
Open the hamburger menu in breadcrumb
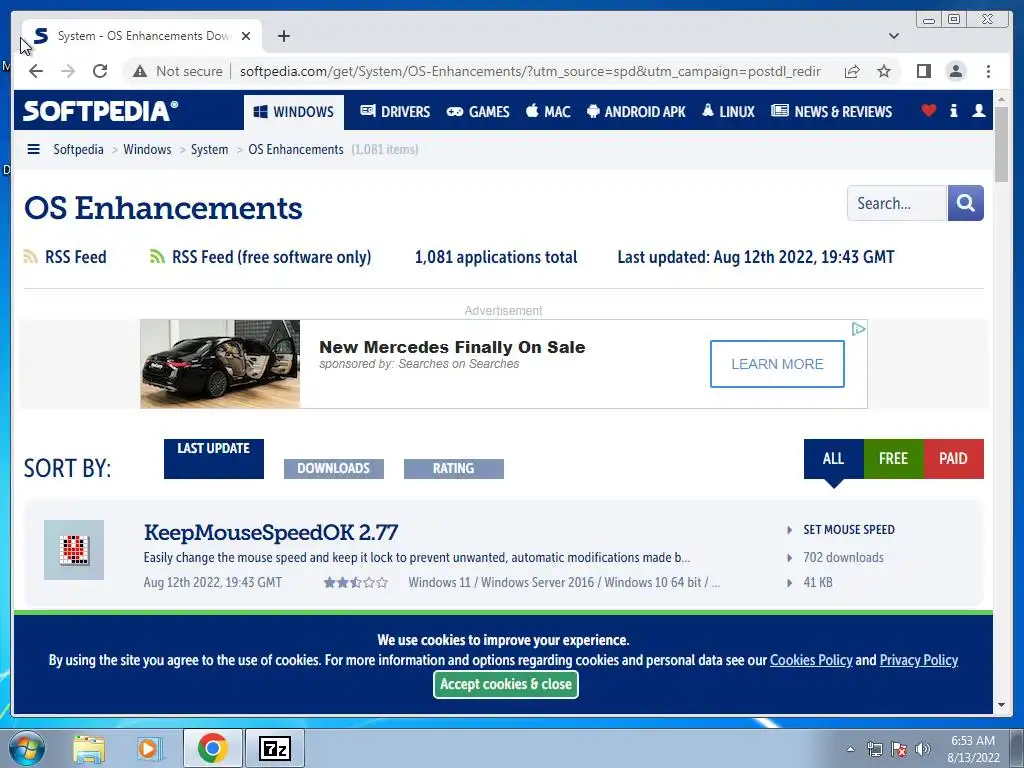(33, 150)
